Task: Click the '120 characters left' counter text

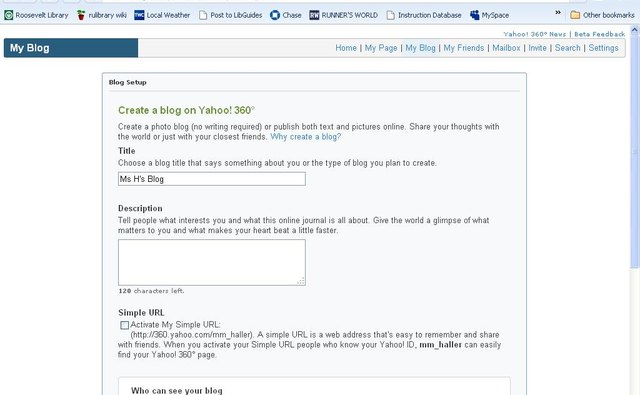Action: (x=151, y=291)
